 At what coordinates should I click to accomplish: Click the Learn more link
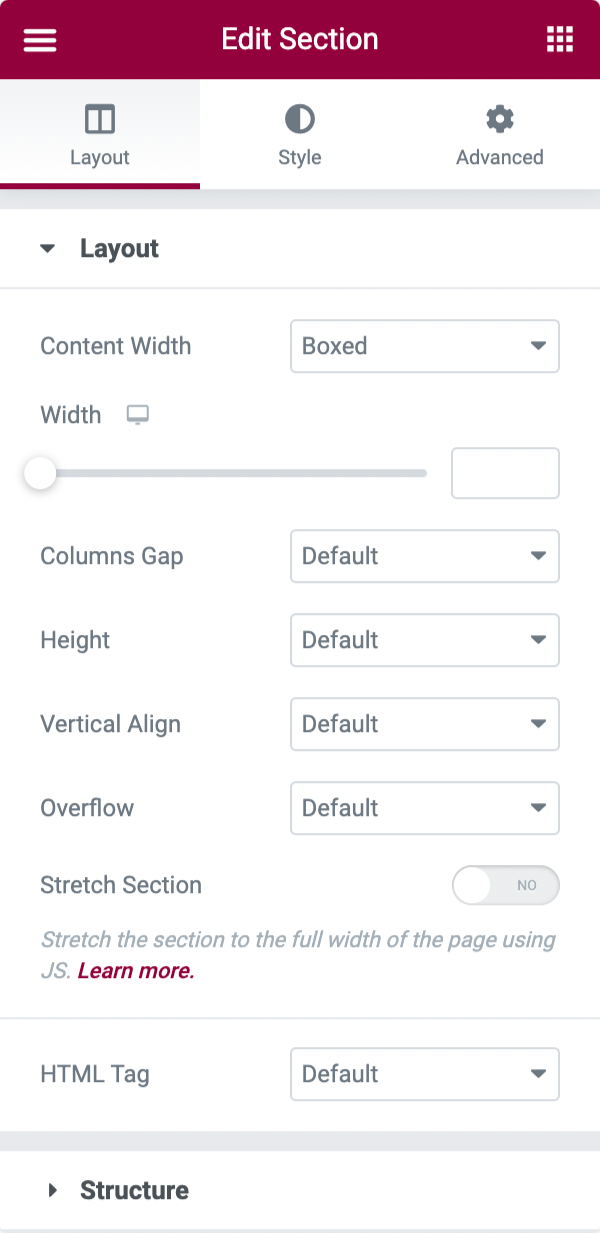pos(136,970)
